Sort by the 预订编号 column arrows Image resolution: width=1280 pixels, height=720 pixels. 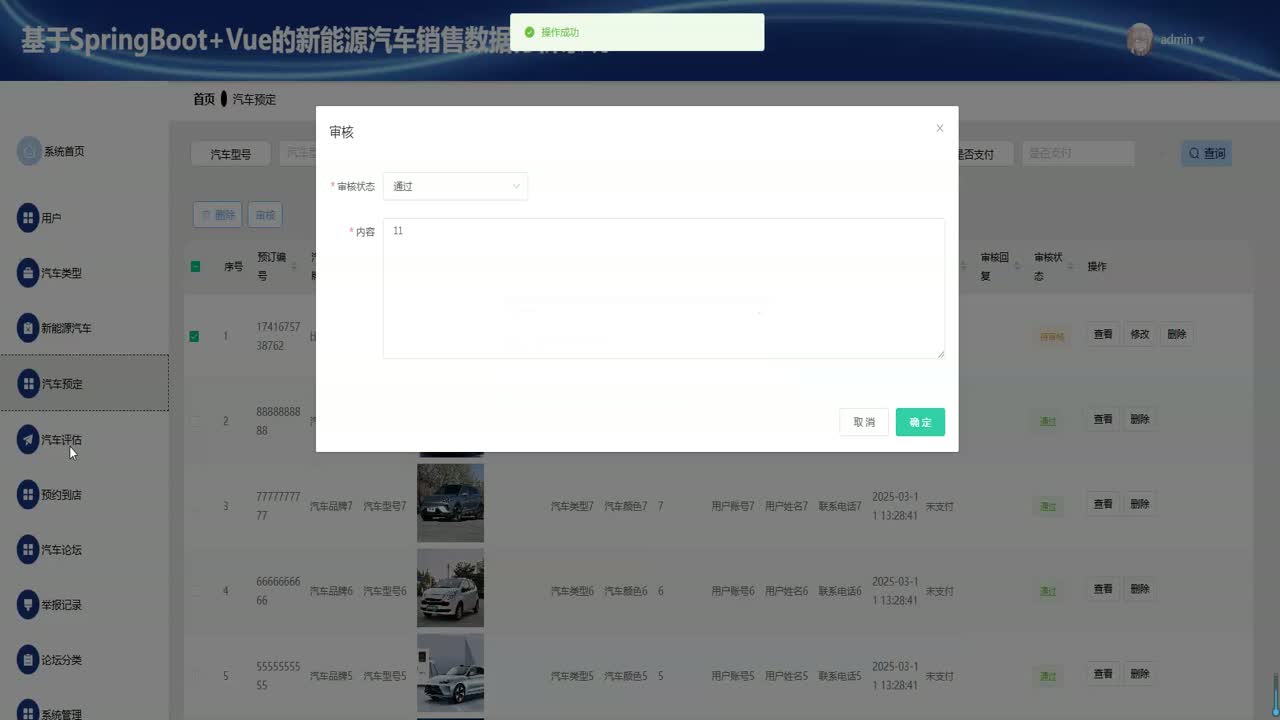tap(294, 266)
